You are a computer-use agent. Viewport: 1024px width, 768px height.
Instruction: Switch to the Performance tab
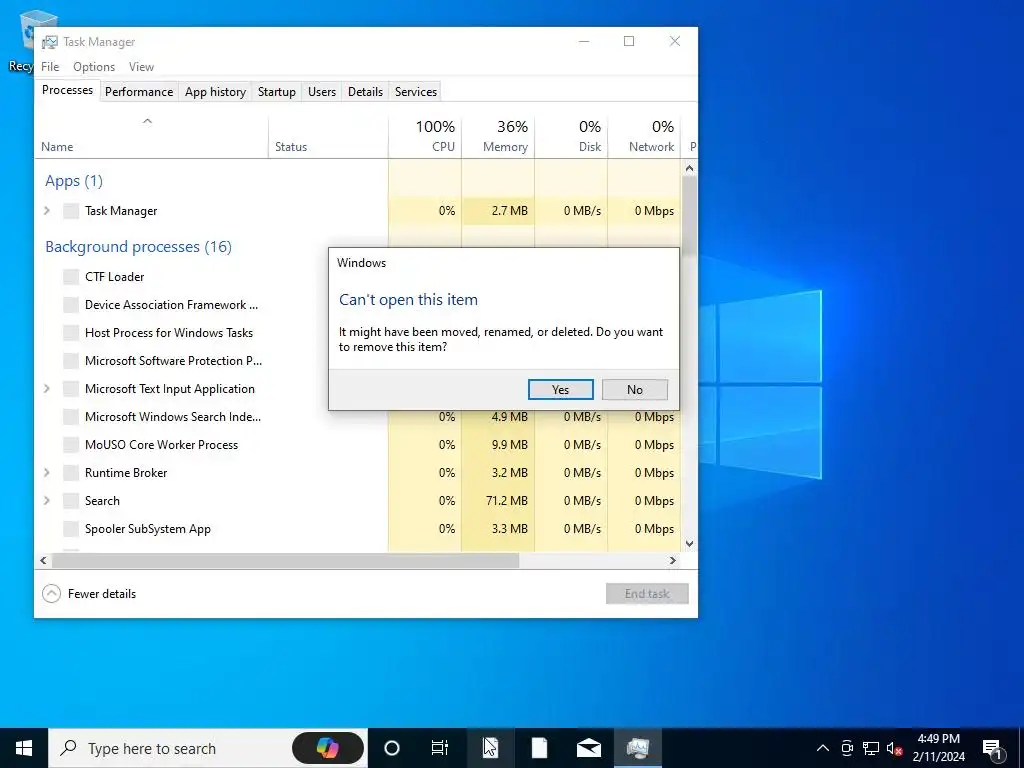click(139, 91)
